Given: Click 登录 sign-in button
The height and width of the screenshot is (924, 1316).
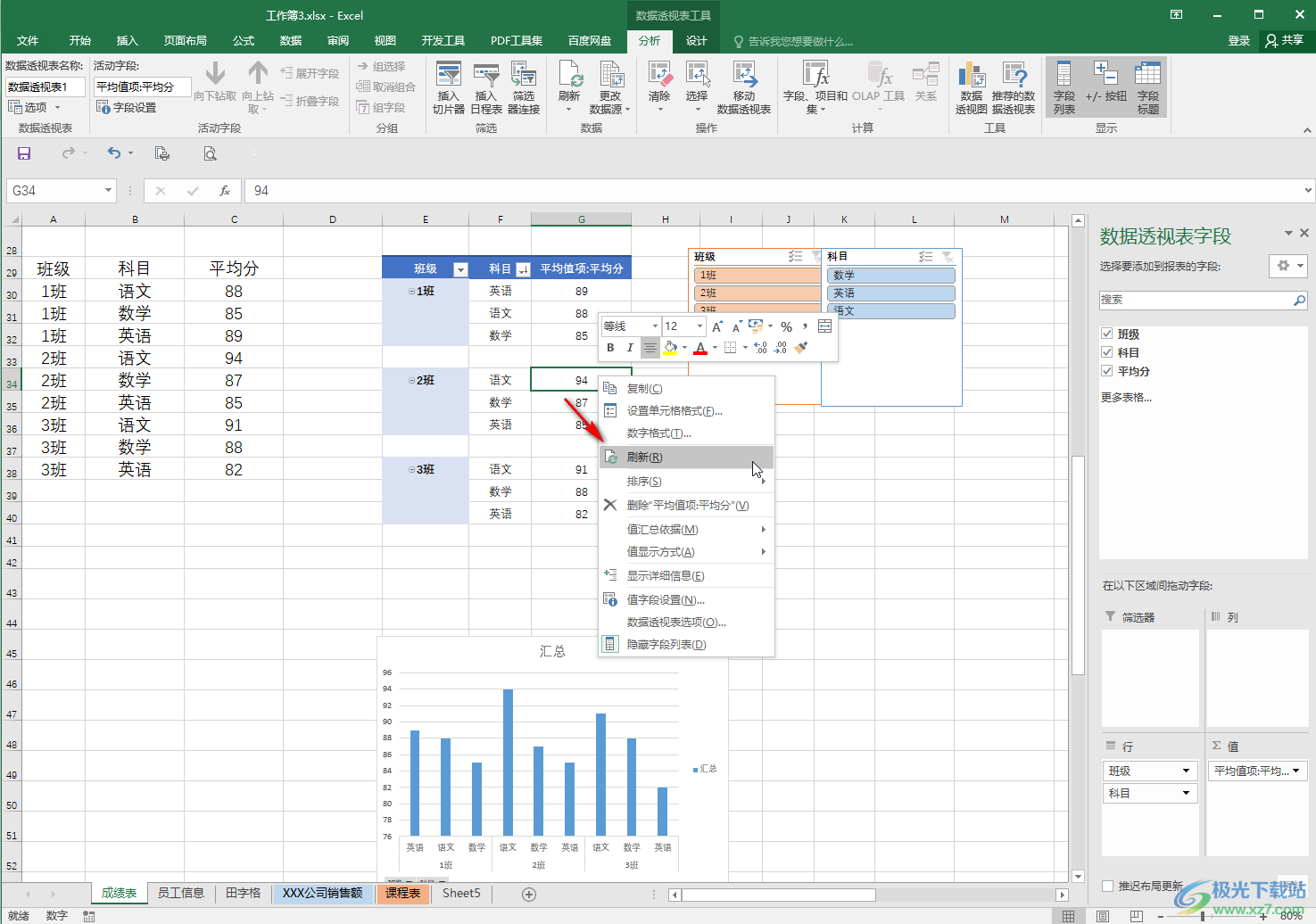Looking at the screenshot, I should point(1239,41).
